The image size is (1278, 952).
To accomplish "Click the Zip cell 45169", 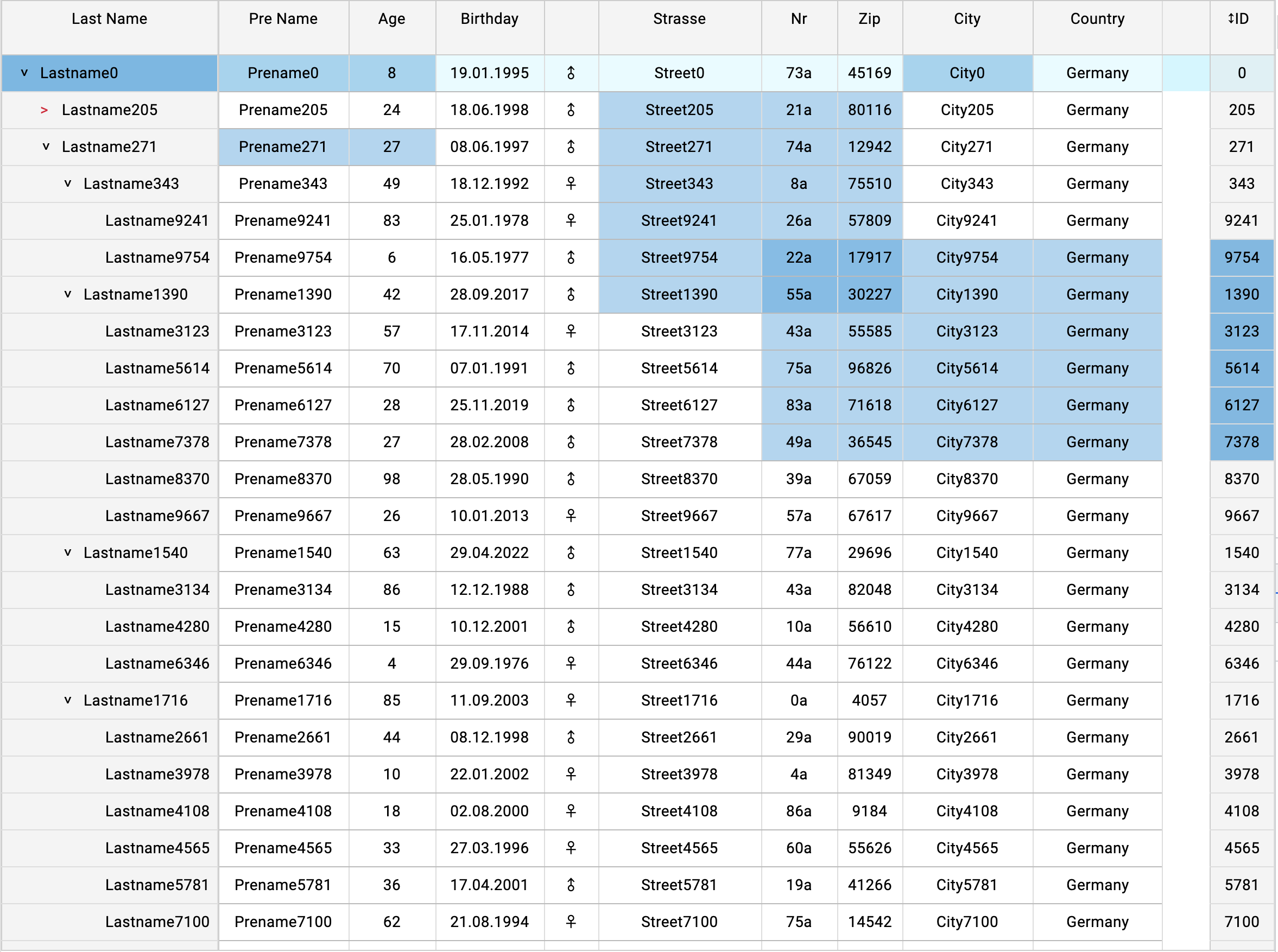I will click(869, 73).
